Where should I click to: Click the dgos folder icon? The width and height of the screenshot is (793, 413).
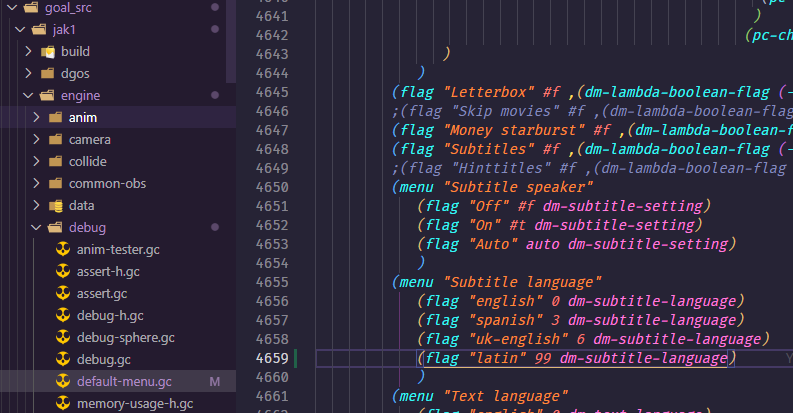tap(47, 74)
